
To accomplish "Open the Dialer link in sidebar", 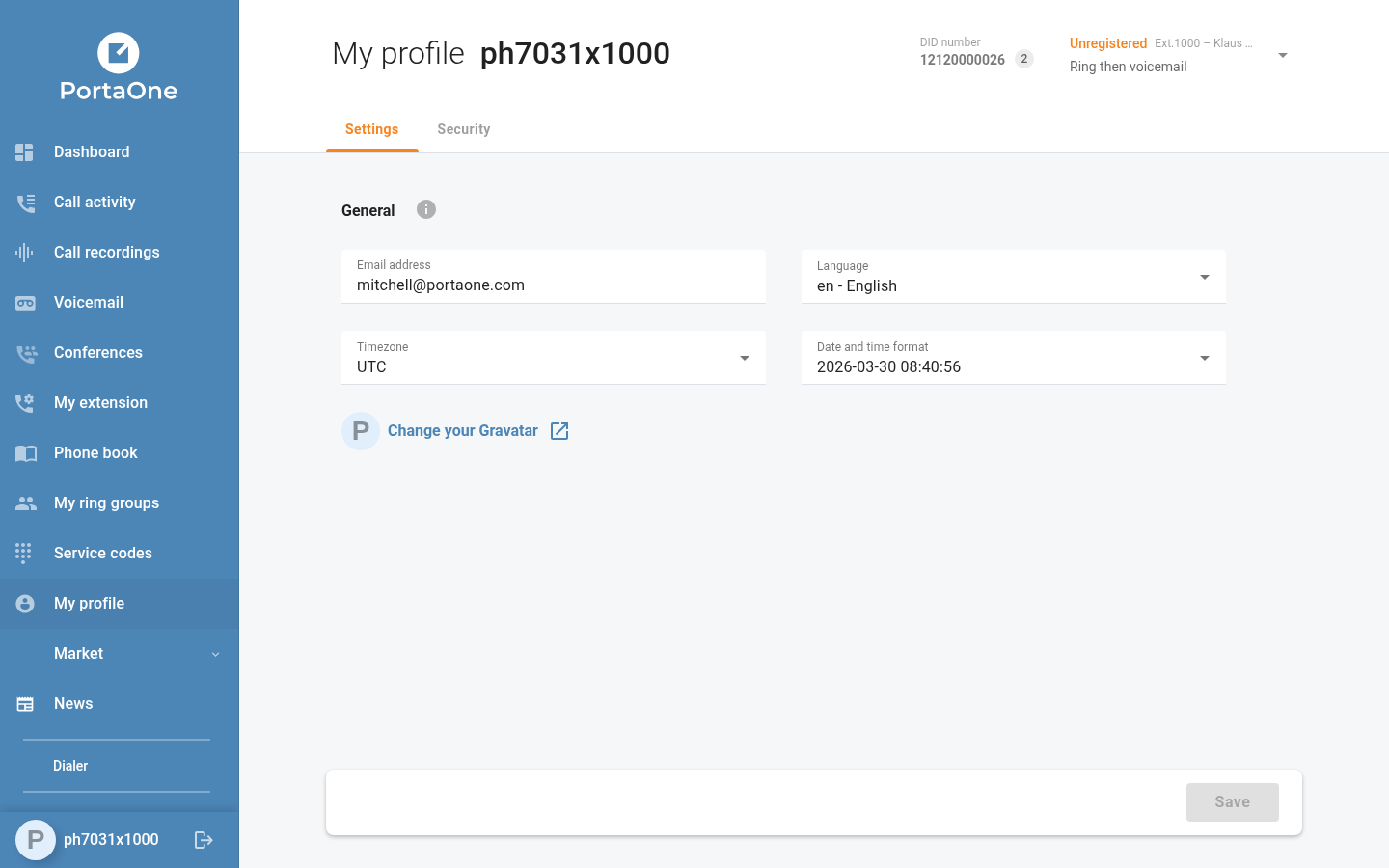I will (x=70, y=766).
